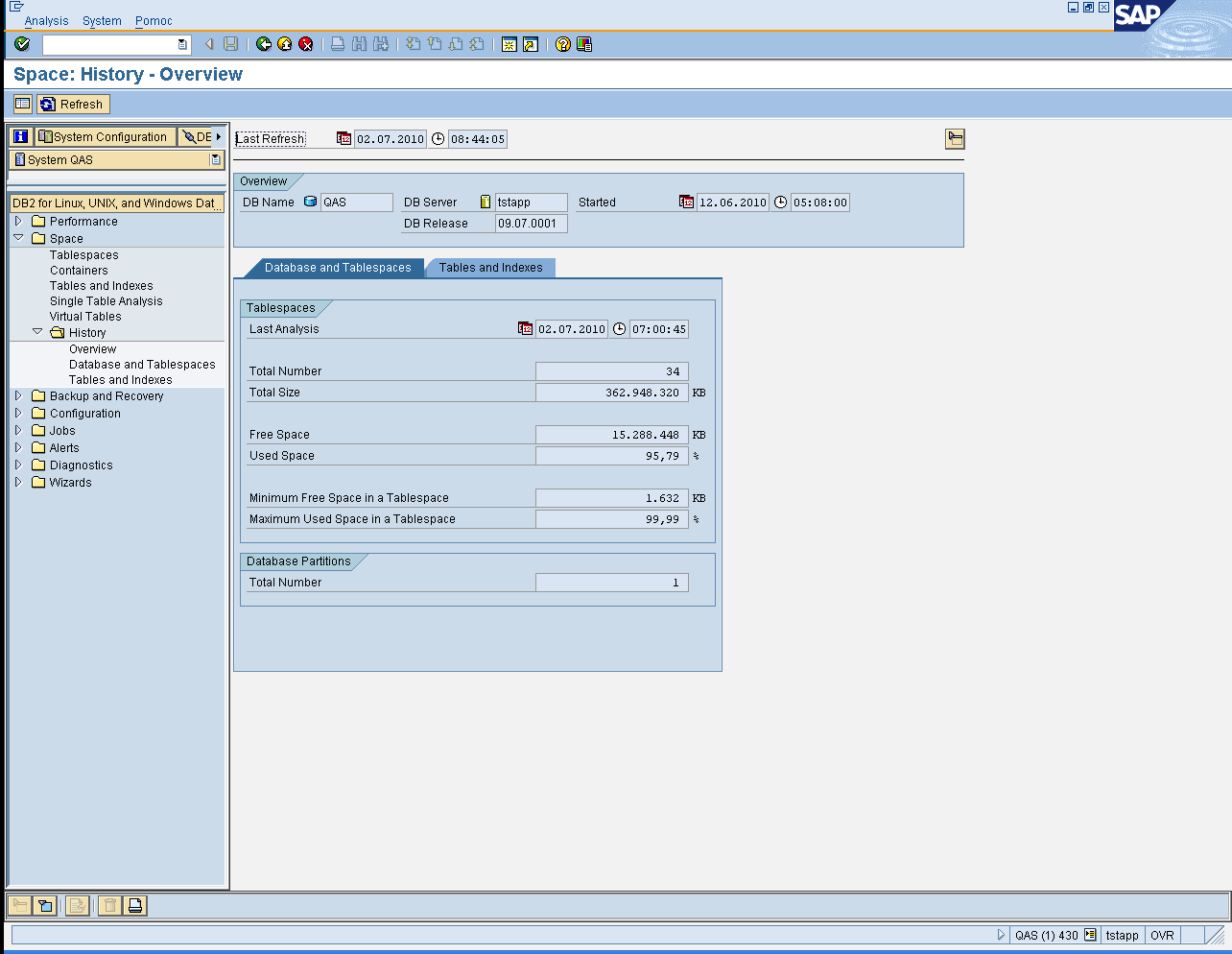Click the First Page icon
This screenshot has height=954, width=1232.
414,44
